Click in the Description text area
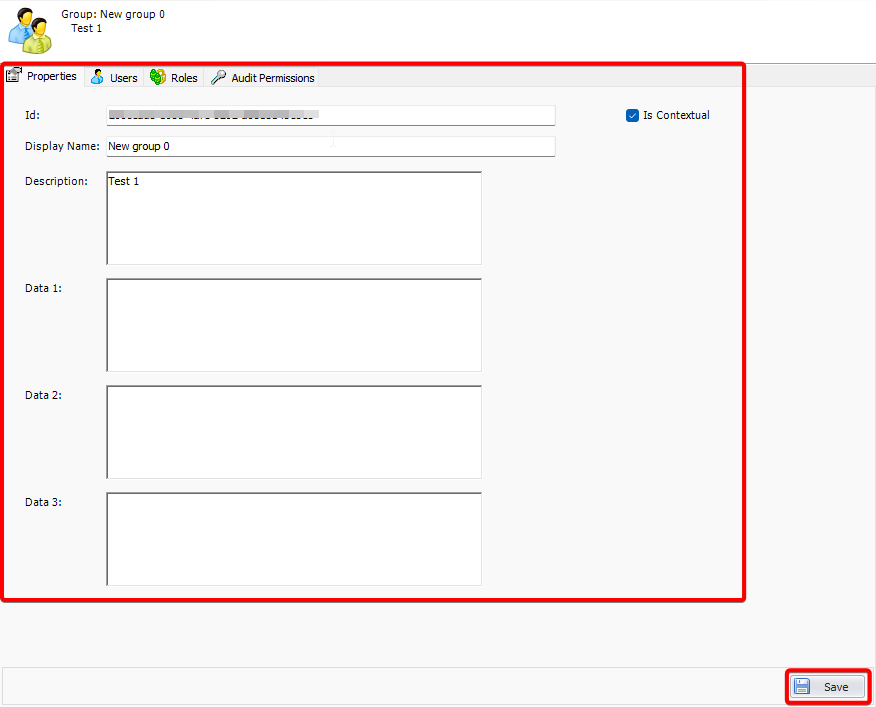 point(294,218)
